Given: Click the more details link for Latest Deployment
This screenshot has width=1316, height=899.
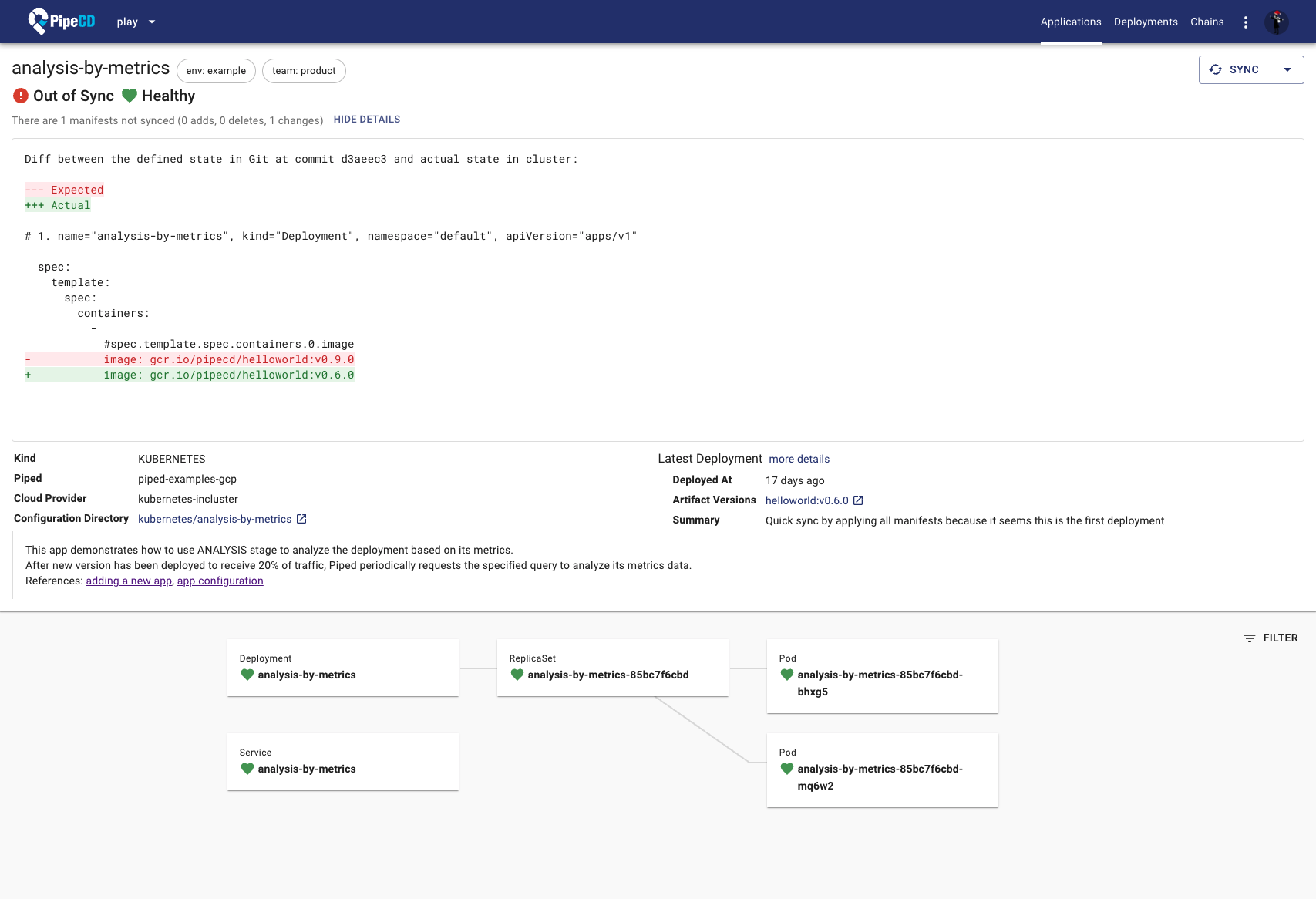Looking at the screenshot, I should 799,459.
